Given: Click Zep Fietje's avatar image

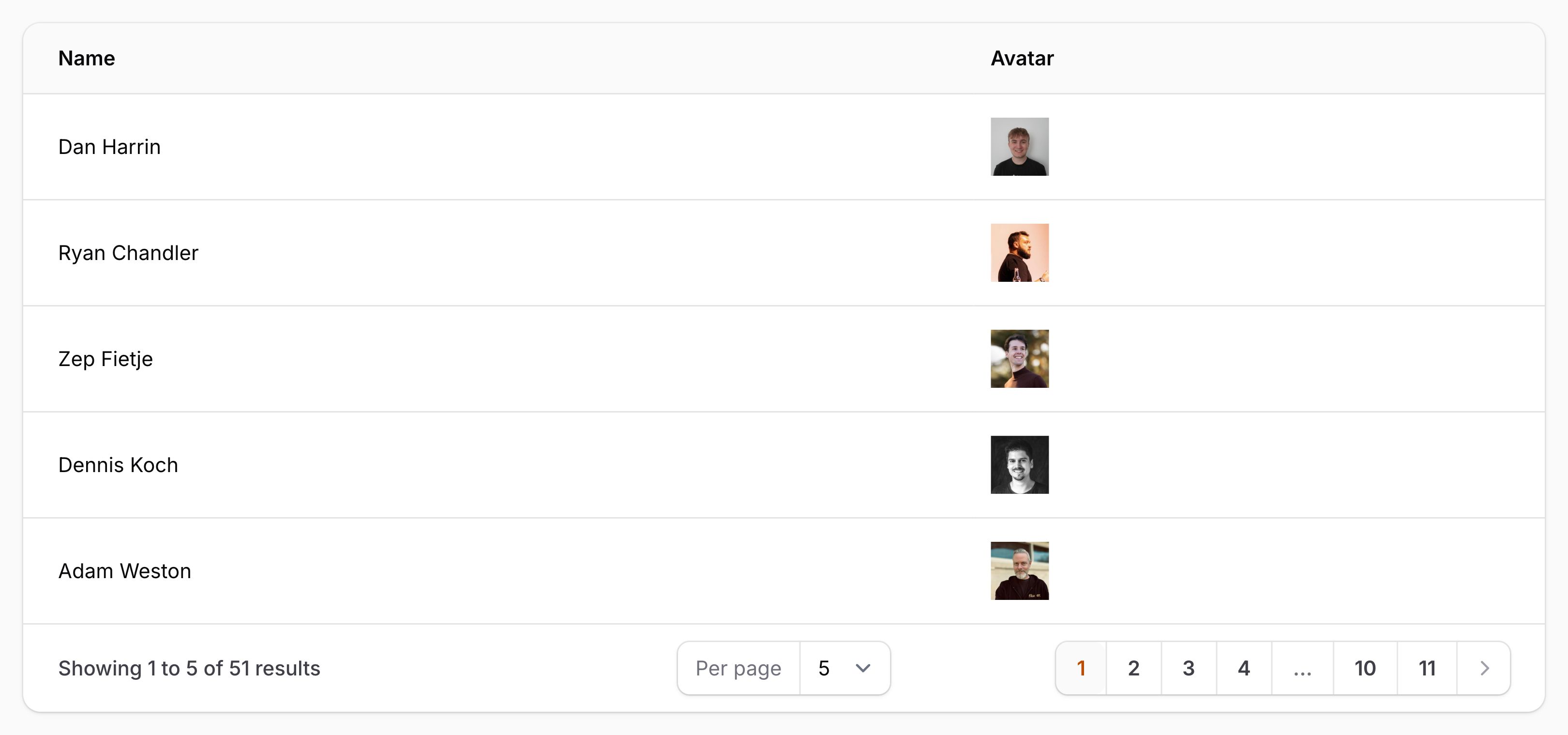Looking at the screenshot, I should coord(1020,359).
